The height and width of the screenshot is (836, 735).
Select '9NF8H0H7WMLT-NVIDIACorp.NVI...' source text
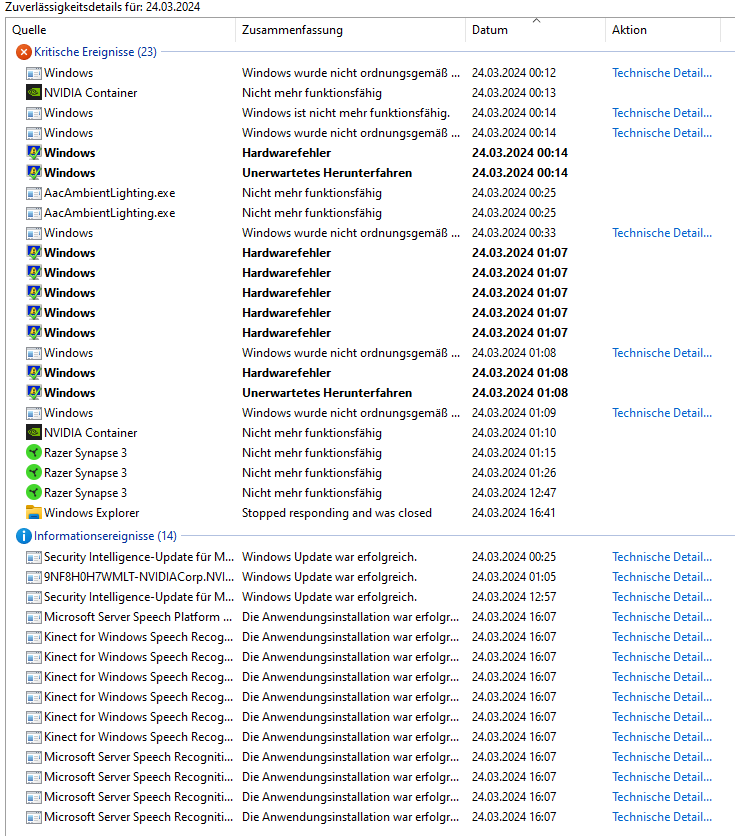coord(139,577)
